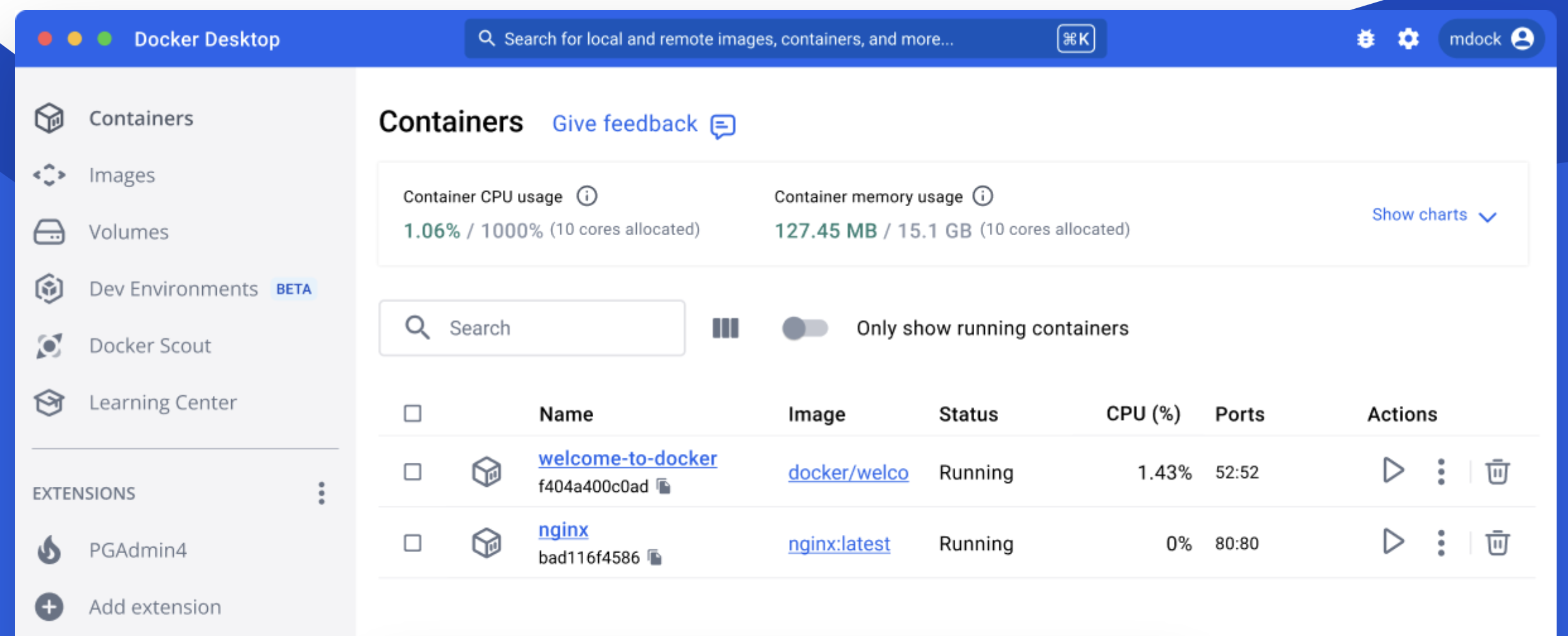The height and width of the screenshot is (636, 1568).
Task: Open docker/welco image link
Action: tap(848, 472)
